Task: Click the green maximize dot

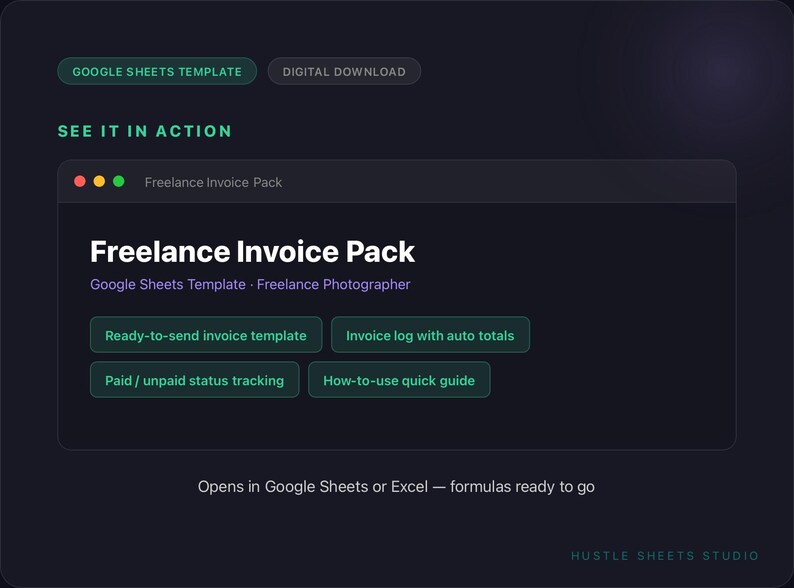Action: pyautogui.click(x=118, y=181)
